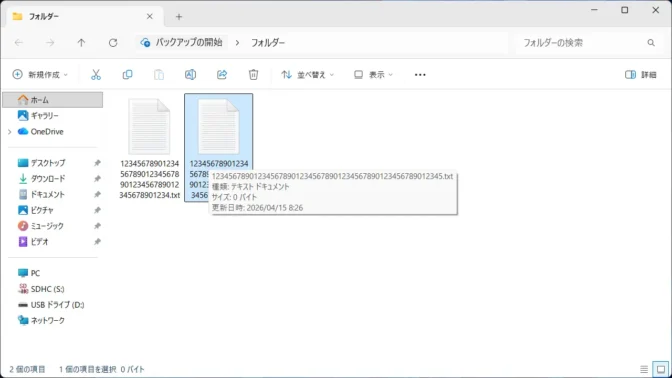Open the 新規作成 dropdown
The height and width of the screenshot is (378, 672).
pyautogui.click(x=40, y=75)
